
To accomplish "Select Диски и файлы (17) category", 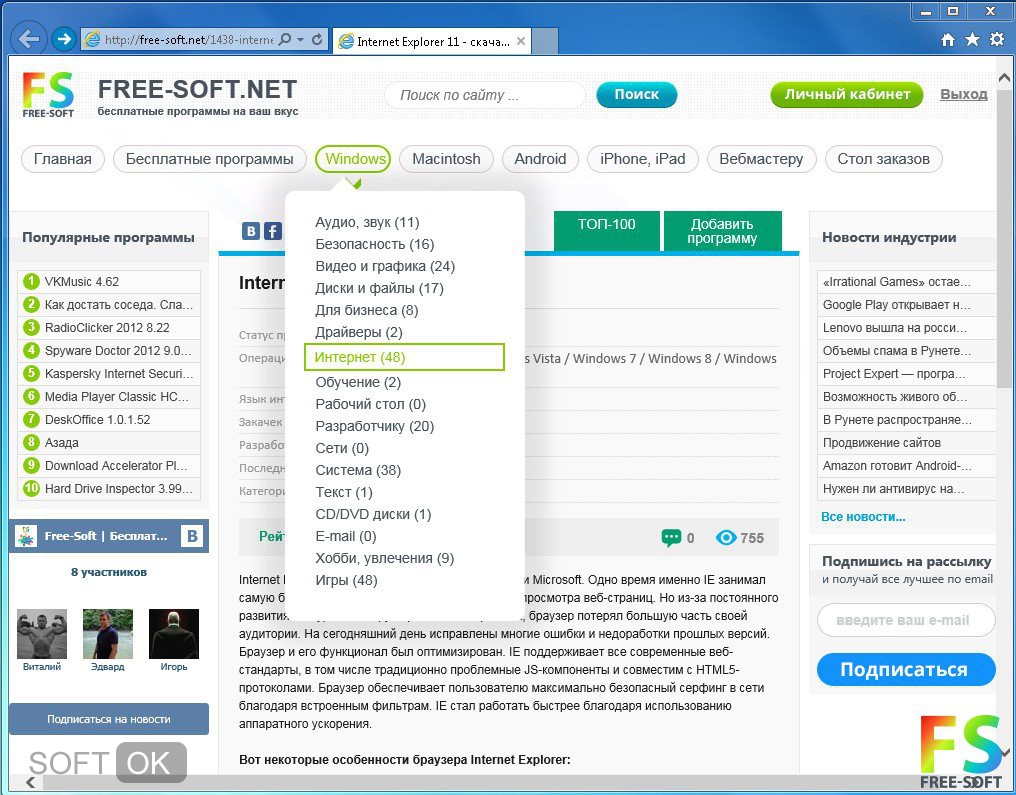I will [379, 288].
